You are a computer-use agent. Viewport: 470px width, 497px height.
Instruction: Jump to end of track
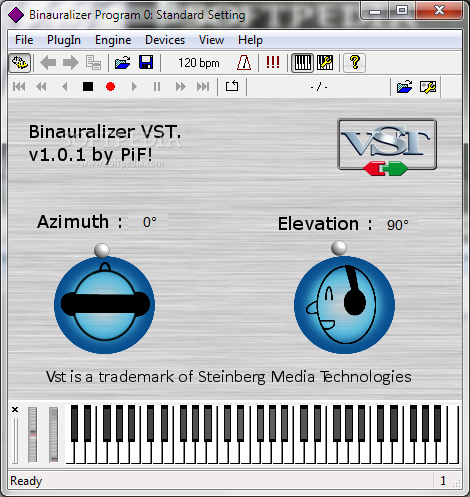(x=203, y=87)
